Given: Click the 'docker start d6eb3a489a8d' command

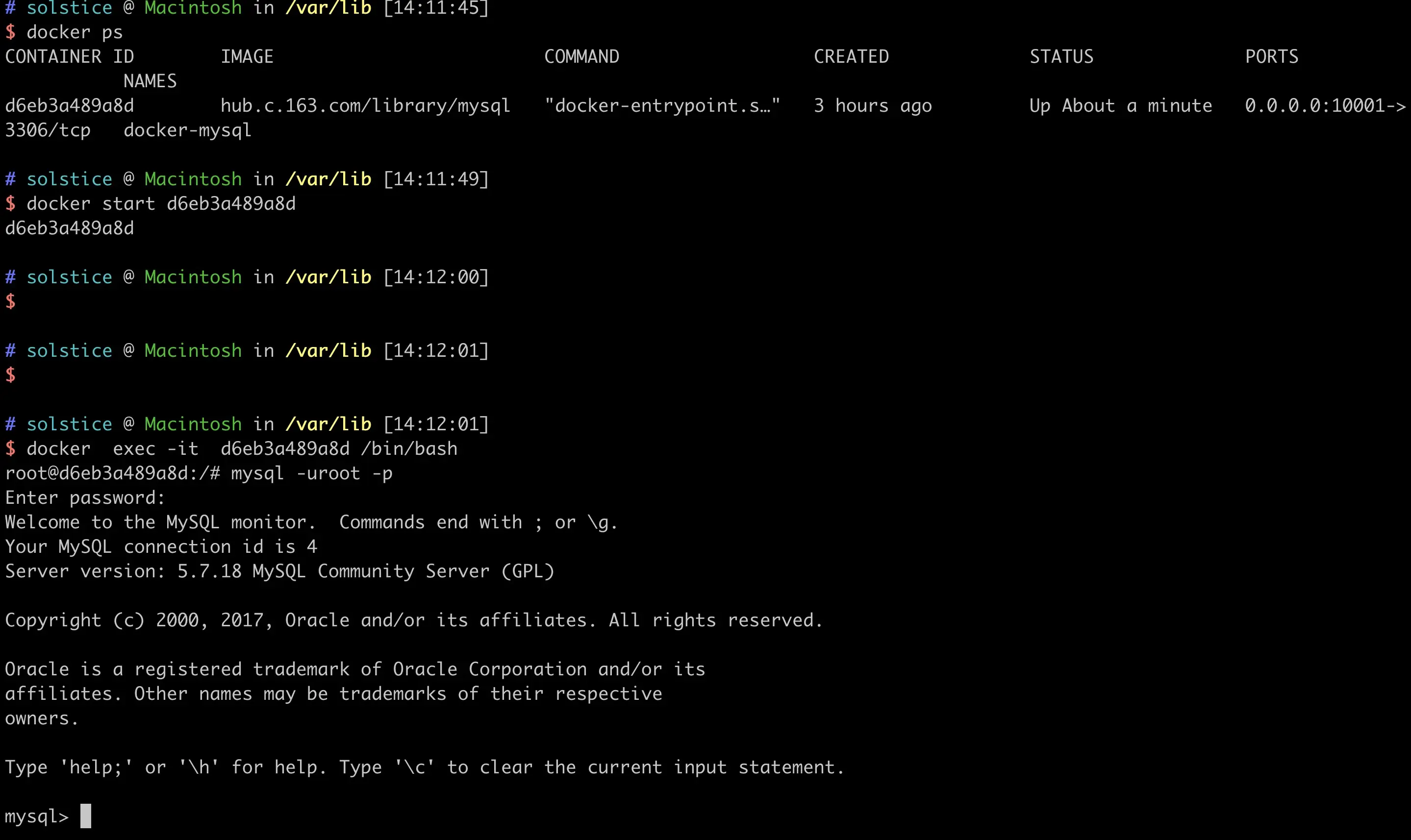Looking at the screenshot, I should click(x=161, y=204).
